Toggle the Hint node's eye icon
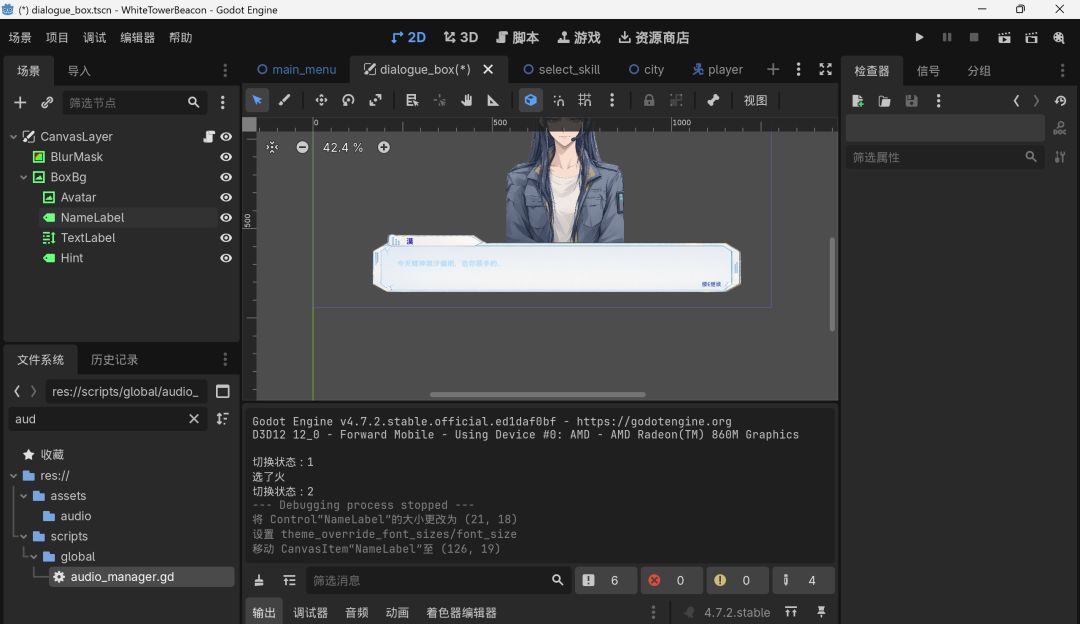This screenshot has width=1080, height=624. 226,258
